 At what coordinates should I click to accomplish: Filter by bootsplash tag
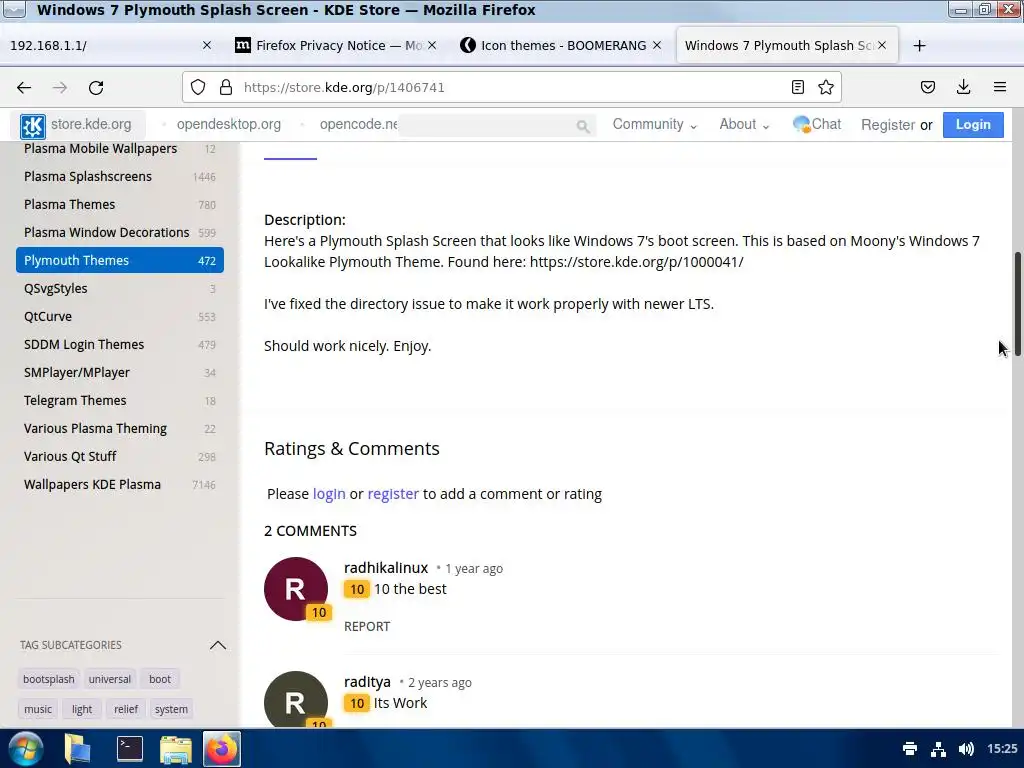click(49, 679)
